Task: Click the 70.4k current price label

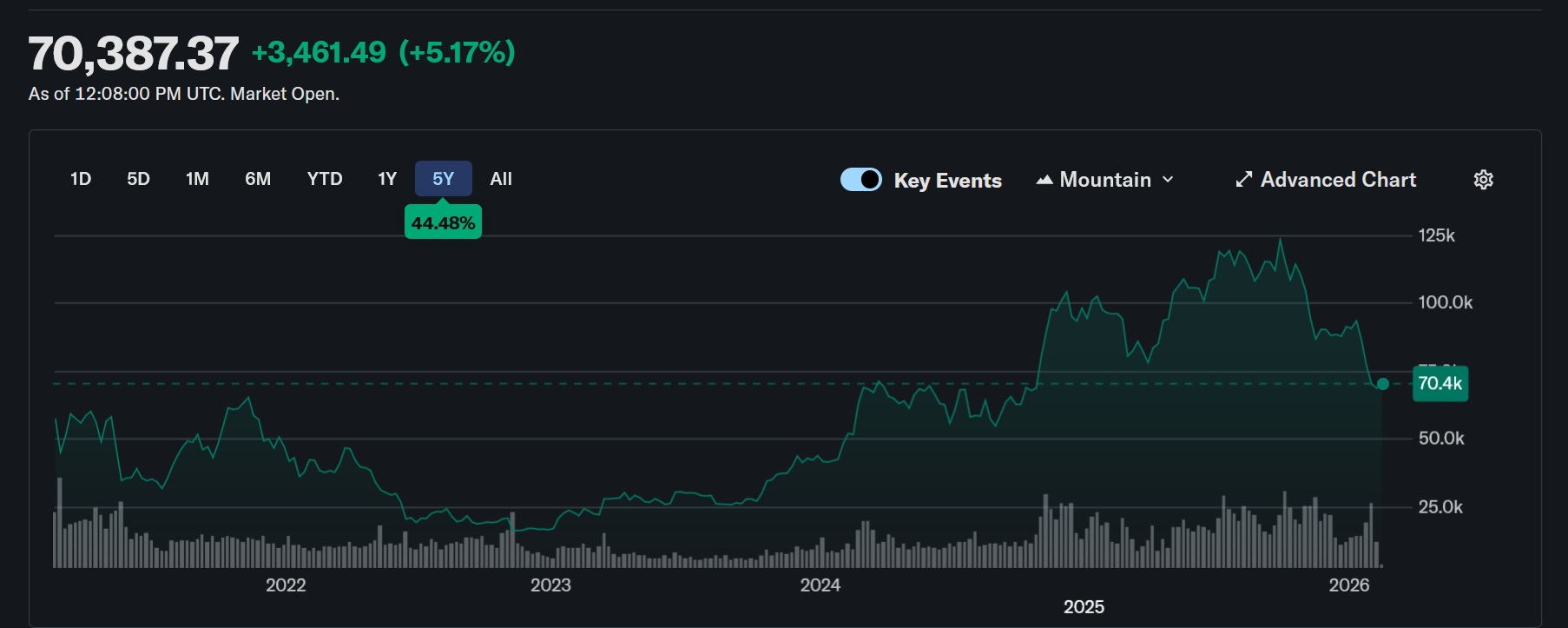Action: coord(1440,383)
